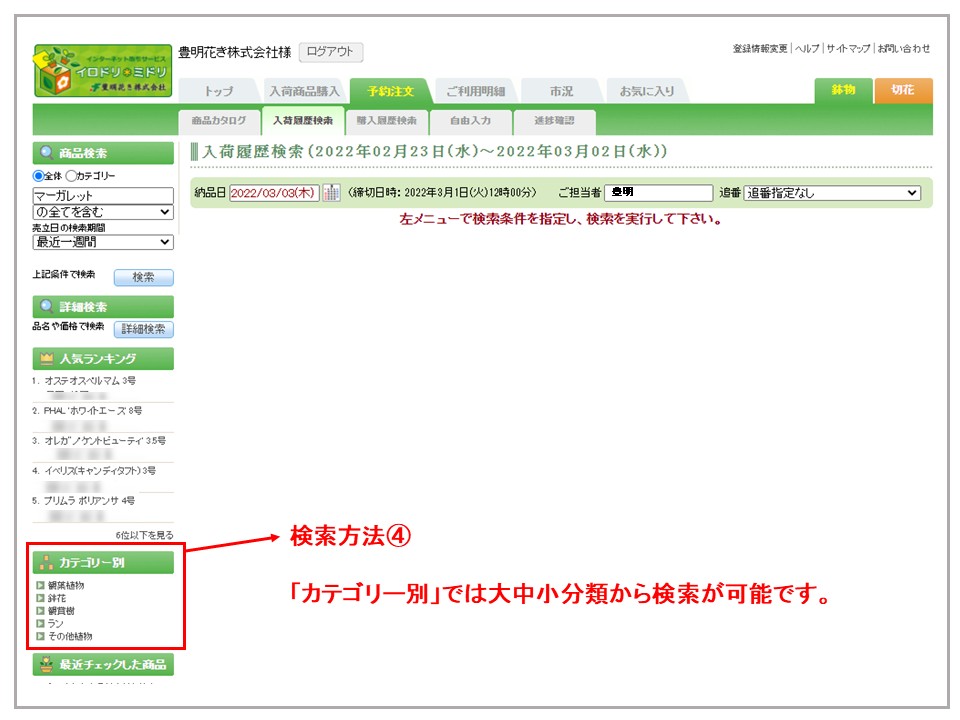Click the arrow icon beside 観賞樹
The image size is (960, 720).
[40, 610]
